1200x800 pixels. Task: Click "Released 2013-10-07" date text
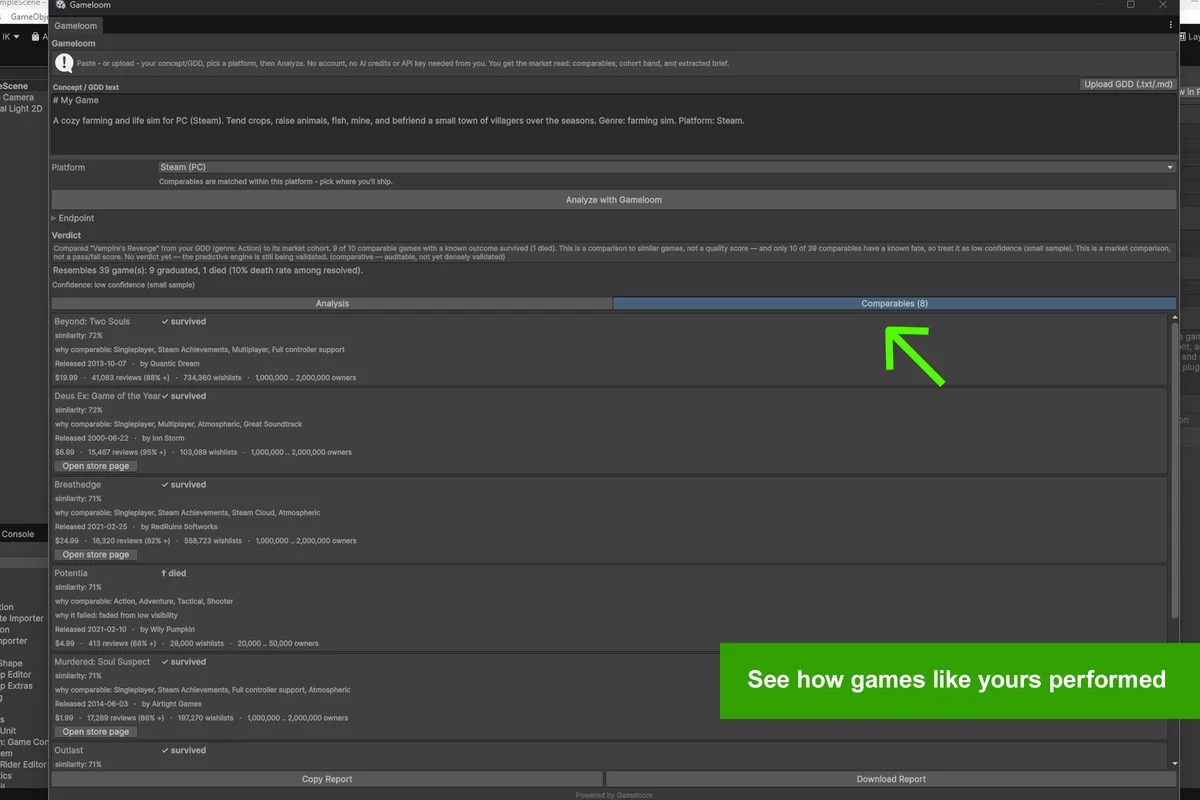tap(91, 364)
